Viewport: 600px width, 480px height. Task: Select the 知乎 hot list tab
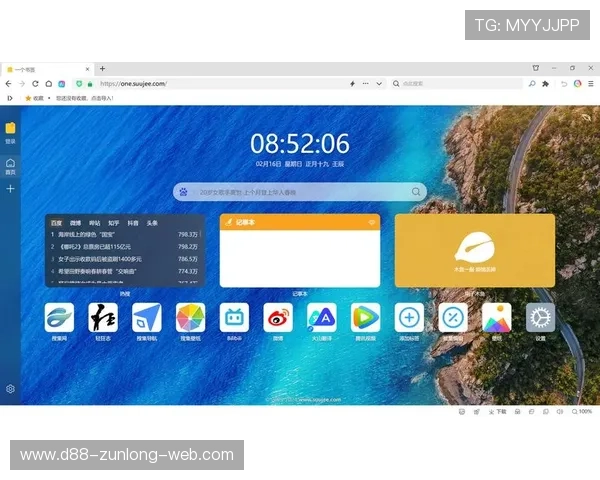[114, 223]
